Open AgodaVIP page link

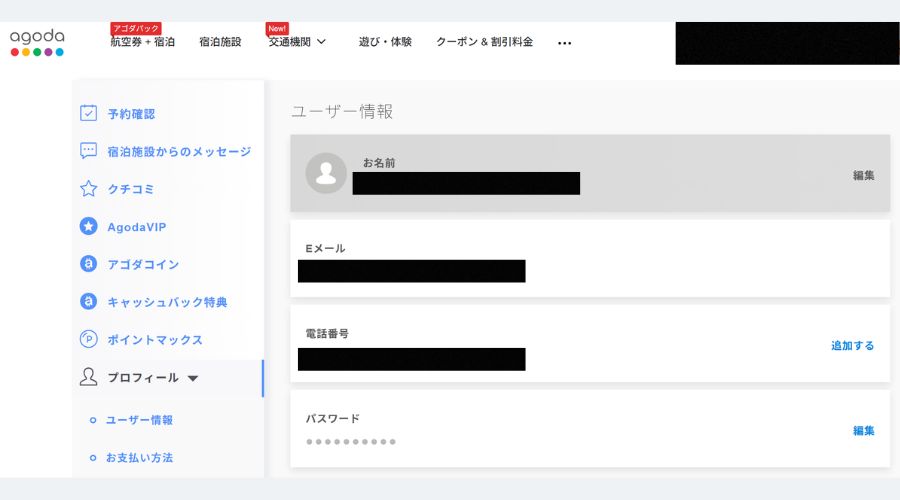(x=137, y=227)
